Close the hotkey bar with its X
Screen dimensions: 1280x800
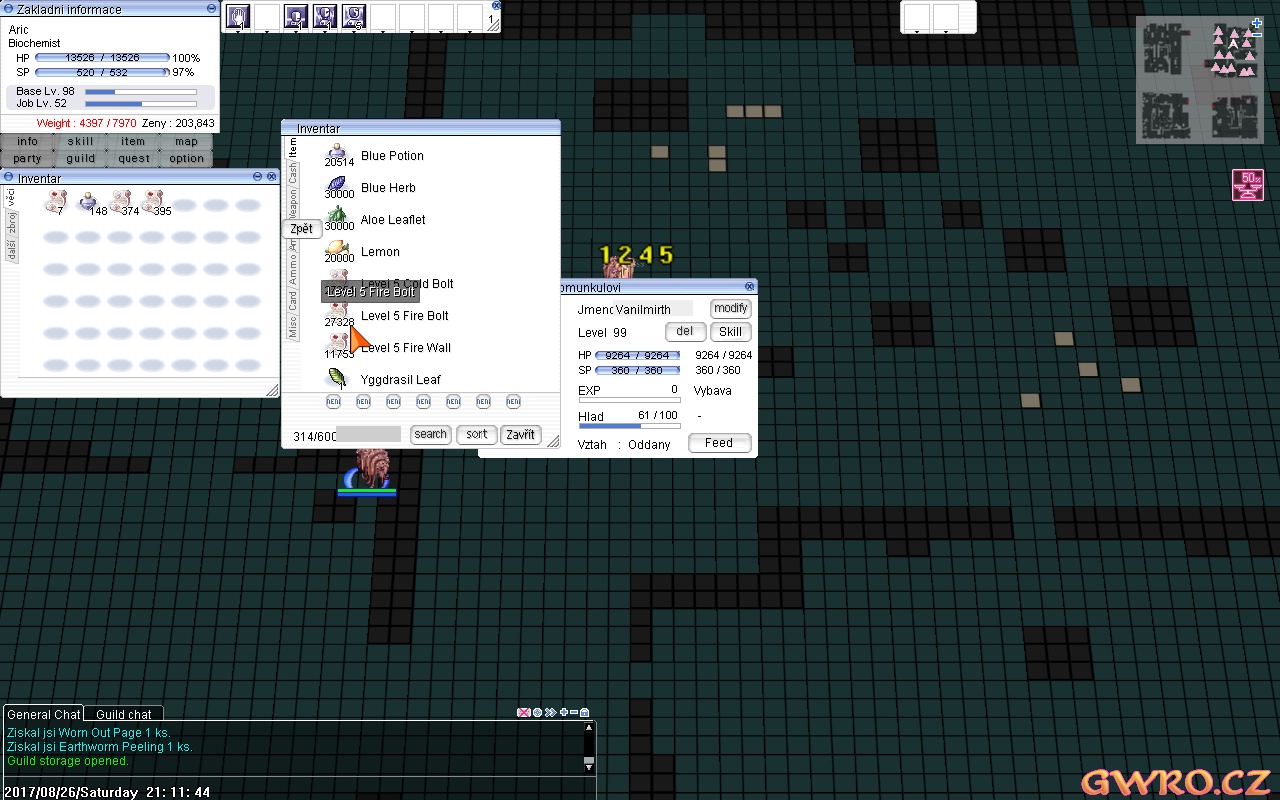pyautogui.click(x=496, y=5)
